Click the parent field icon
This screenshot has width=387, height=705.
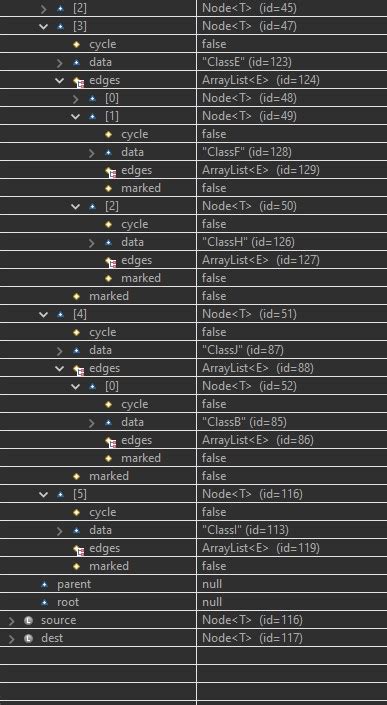[44, 585]
